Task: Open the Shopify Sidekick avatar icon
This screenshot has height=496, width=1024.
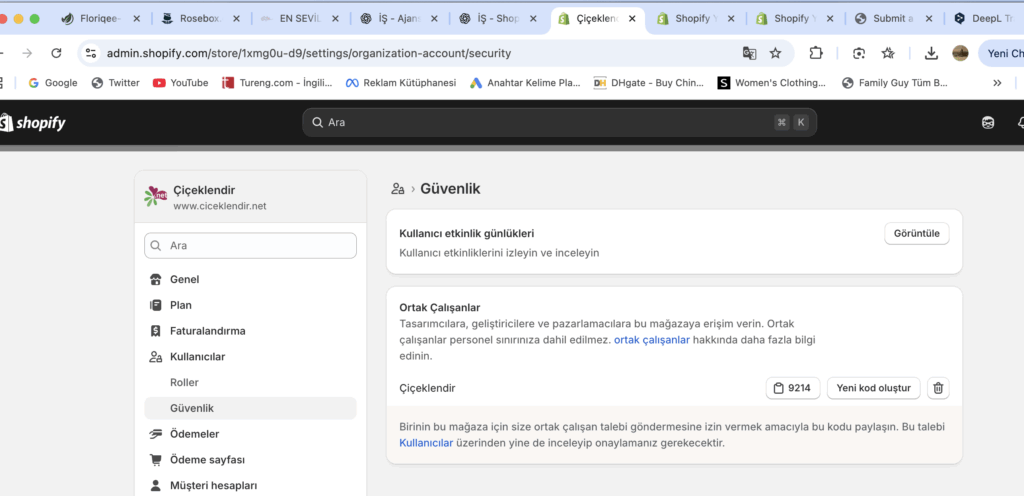Action: (x=988, y=123)
